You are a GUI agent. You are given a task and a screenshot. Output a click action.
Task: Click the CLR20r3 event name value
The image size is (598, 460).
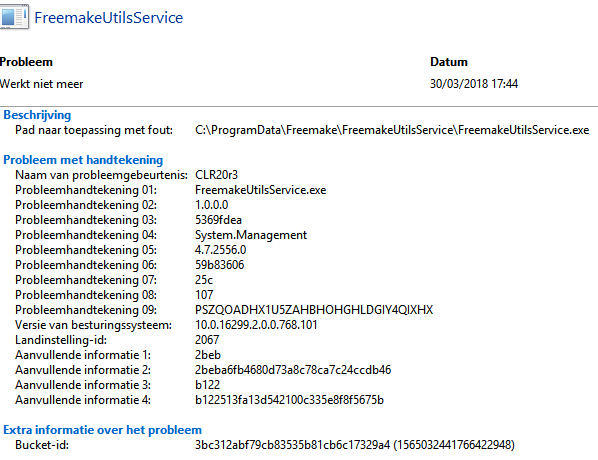[216, 175]
